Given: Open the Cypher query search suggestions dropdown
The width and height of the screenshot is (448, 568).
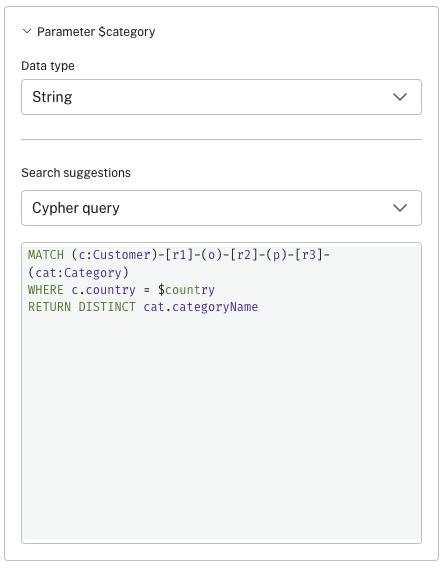Looking at the screenshot, I should pyautogui.click(x=221, y=208).
